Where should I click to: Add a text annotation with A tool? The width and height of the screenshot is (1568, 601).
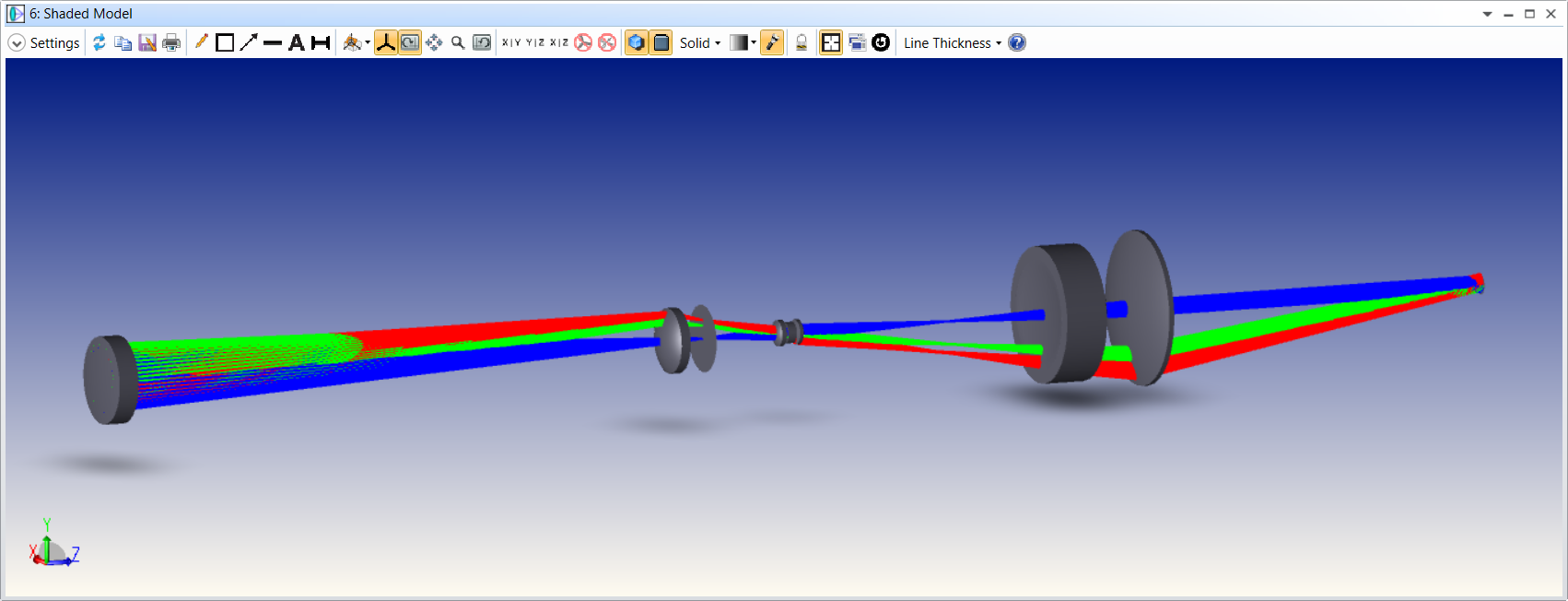click(297, 42)
